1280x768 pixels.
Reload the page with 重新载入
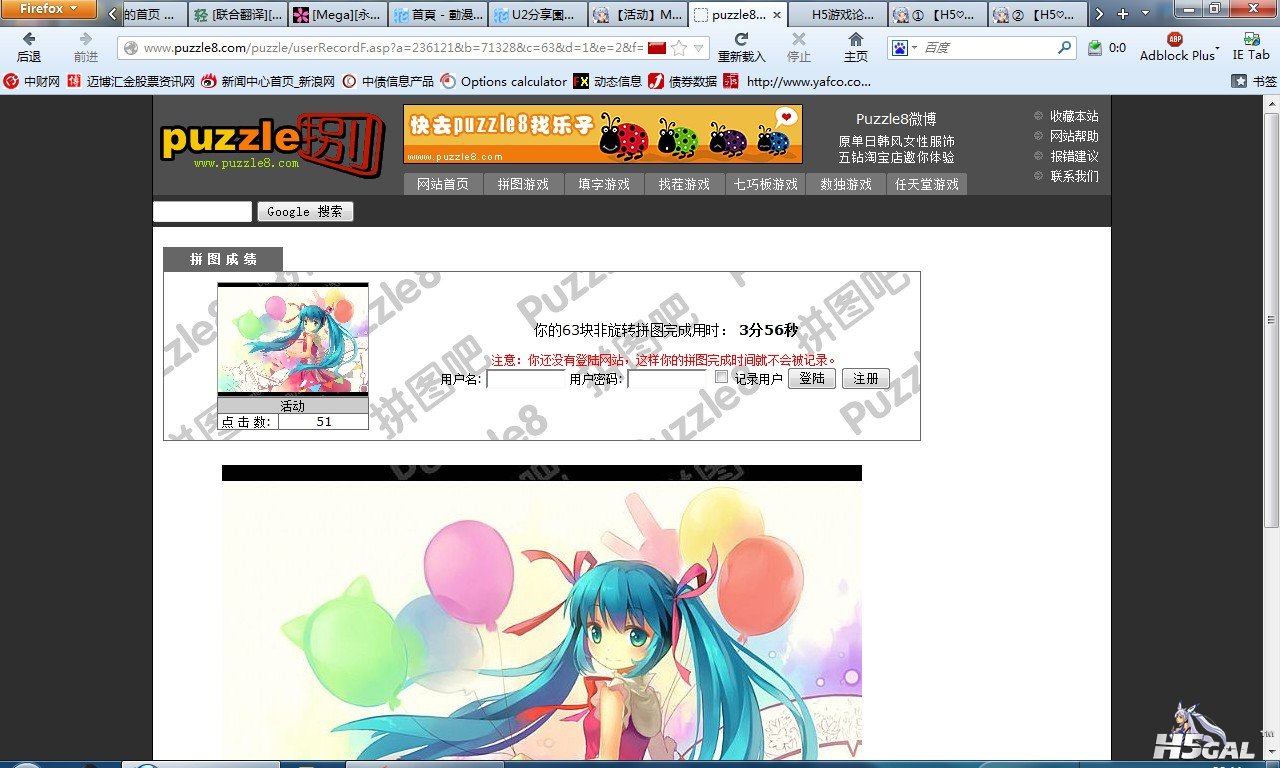tap(741, 46)
